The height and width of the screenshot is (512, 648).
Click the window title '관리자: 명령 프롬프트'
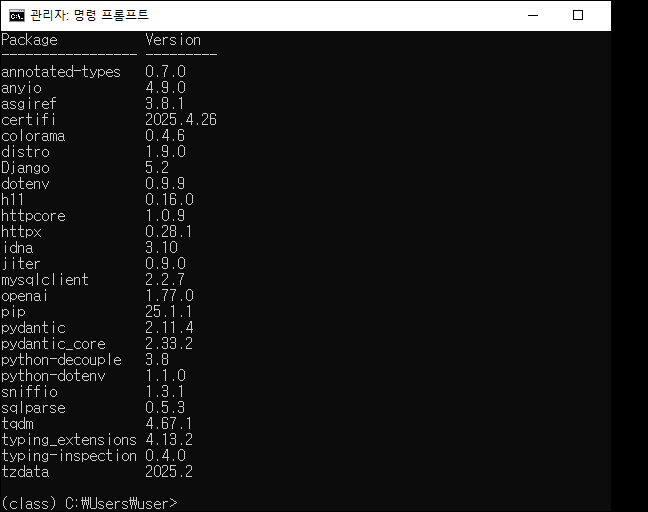coord(89,15)
